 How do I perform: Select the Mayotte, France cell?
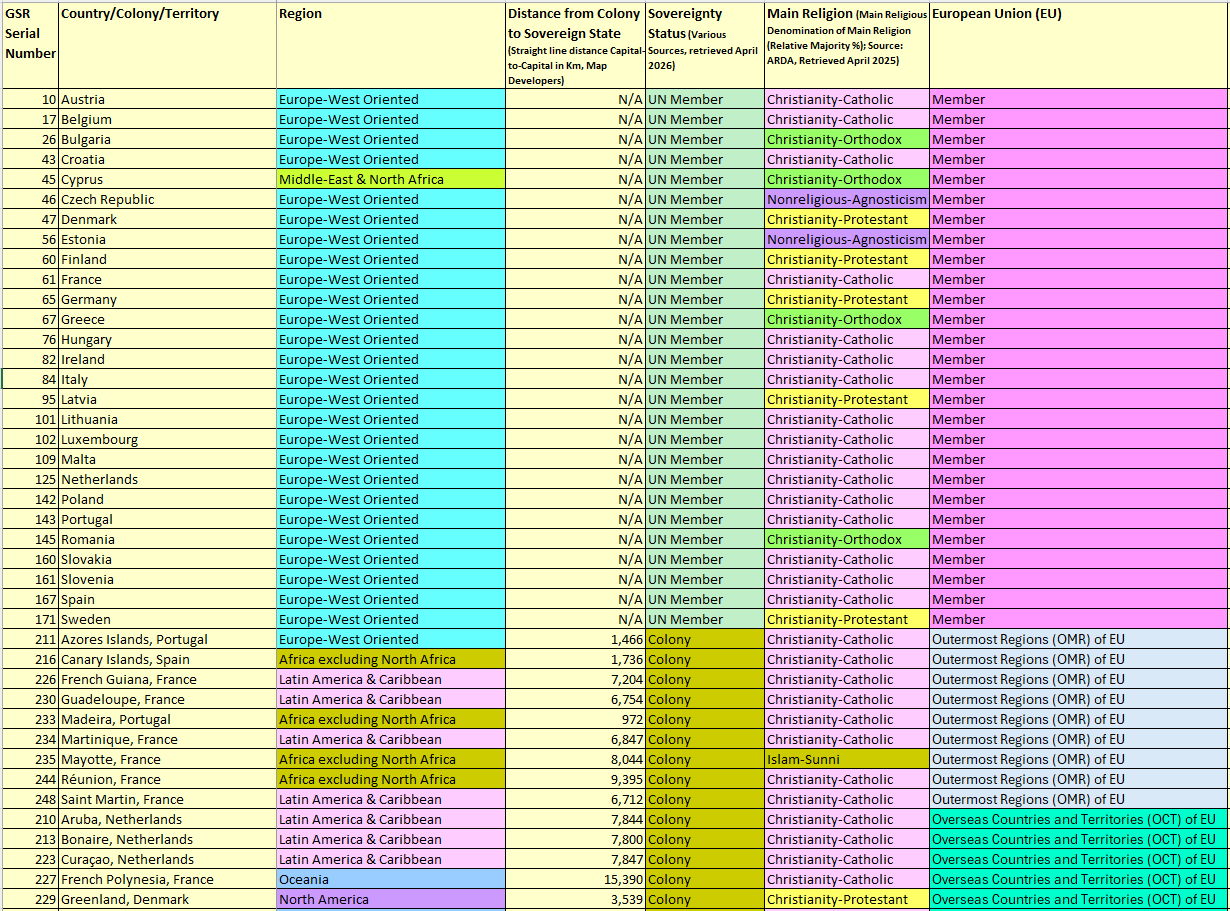coord(167,759)
